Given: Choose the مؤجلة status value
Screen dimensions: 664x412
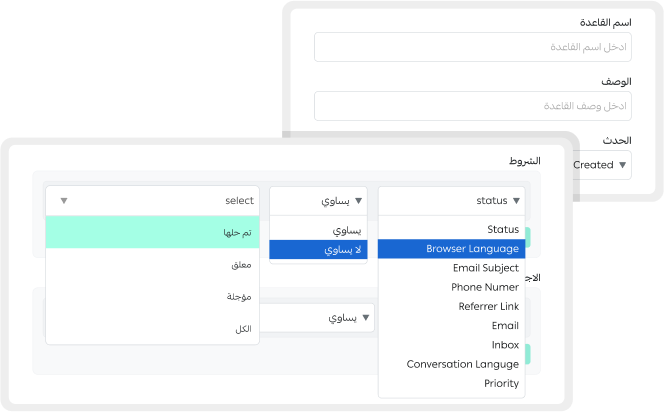Looking at the screenshot, I should pos(152,296).
